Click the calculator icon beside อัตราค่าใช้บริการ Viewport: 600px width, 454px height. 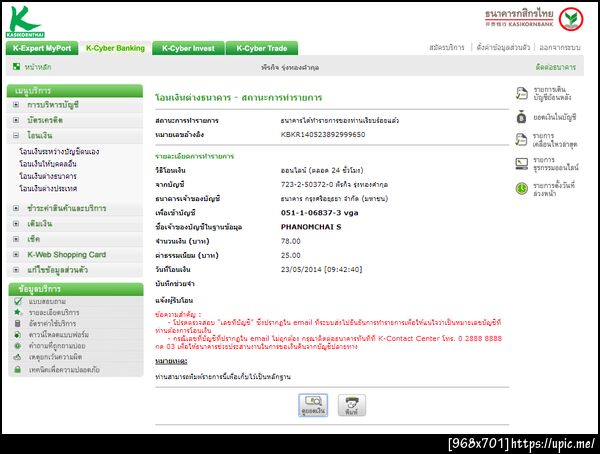[x=17, y=323]
